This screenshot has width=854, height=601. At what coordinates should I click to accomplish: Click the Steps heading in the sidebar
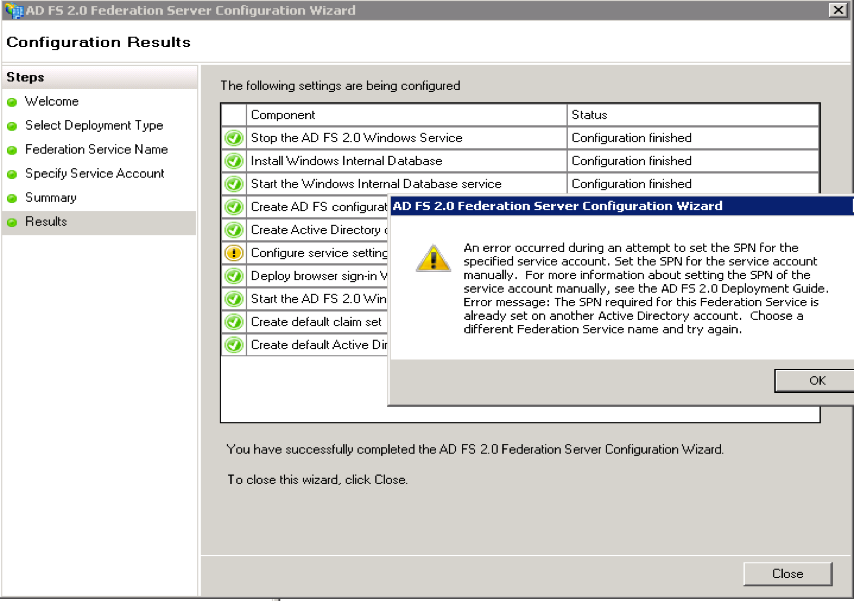(x=25, y=77)
